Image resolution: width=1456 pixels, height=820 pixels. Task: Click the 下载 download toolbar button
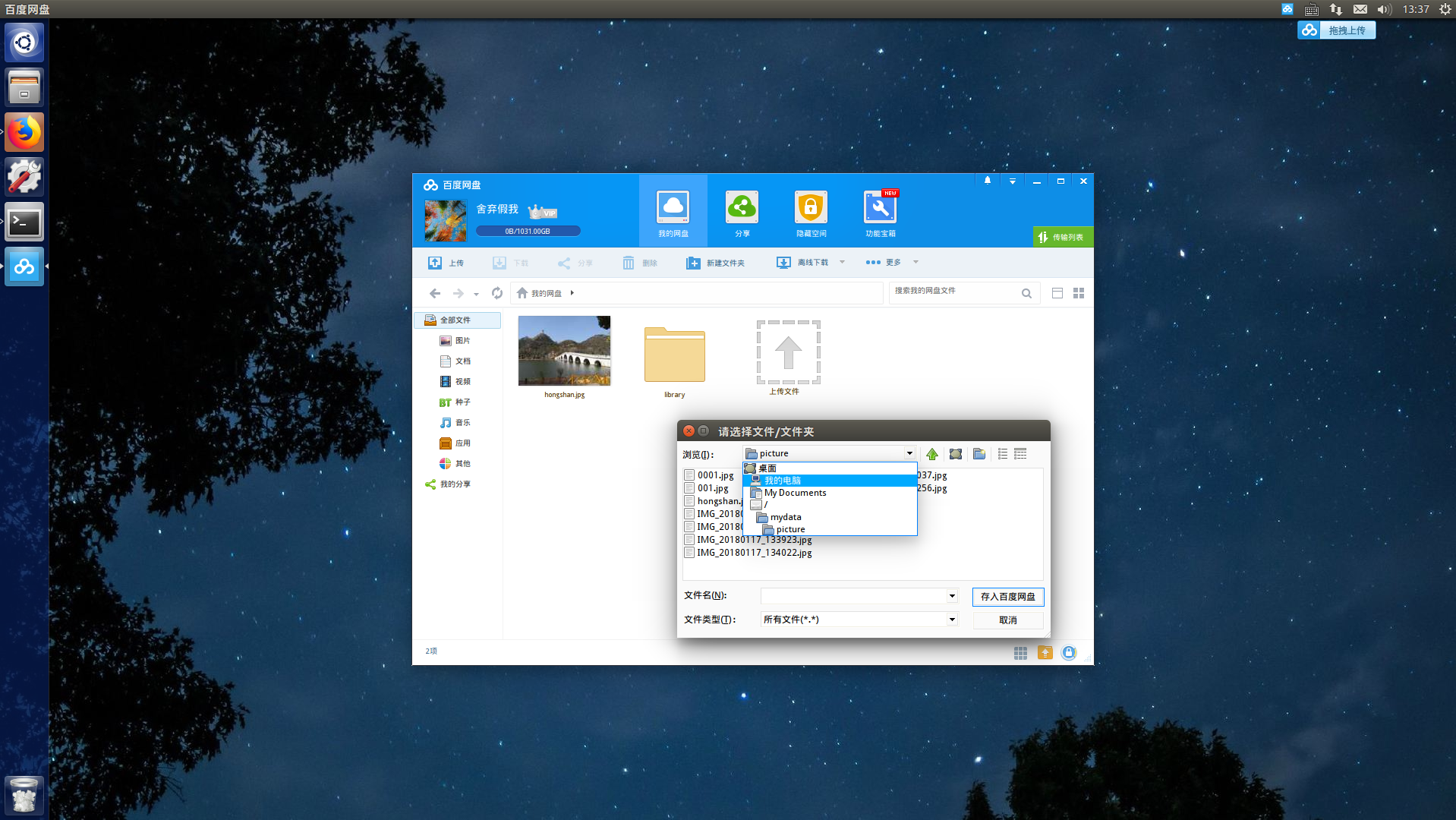(x=510, y=263)
